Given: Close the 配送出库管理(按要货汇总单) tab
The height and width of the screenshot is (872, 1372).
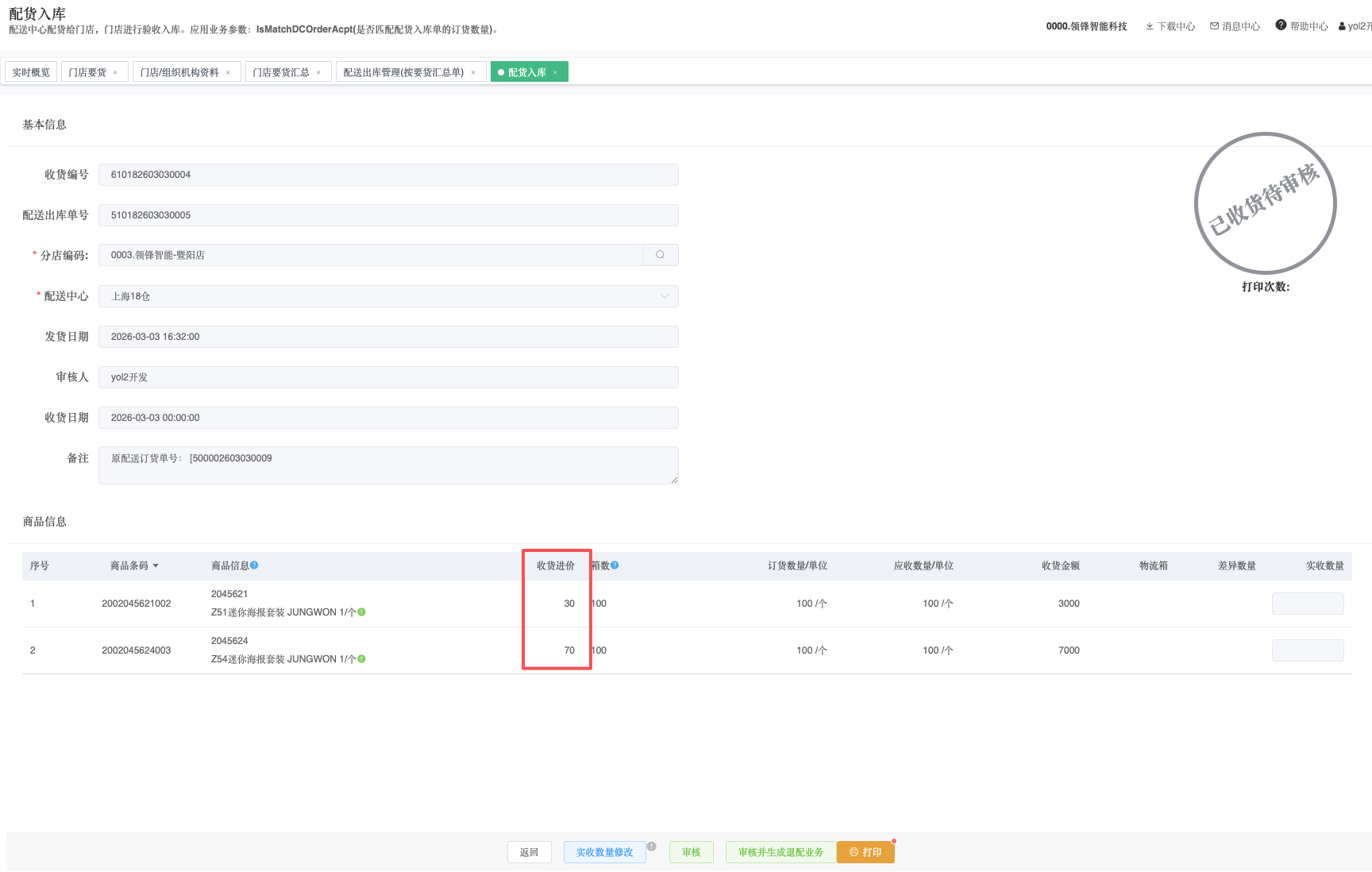Looking at the screenshot, I should [x=473, y=72].
